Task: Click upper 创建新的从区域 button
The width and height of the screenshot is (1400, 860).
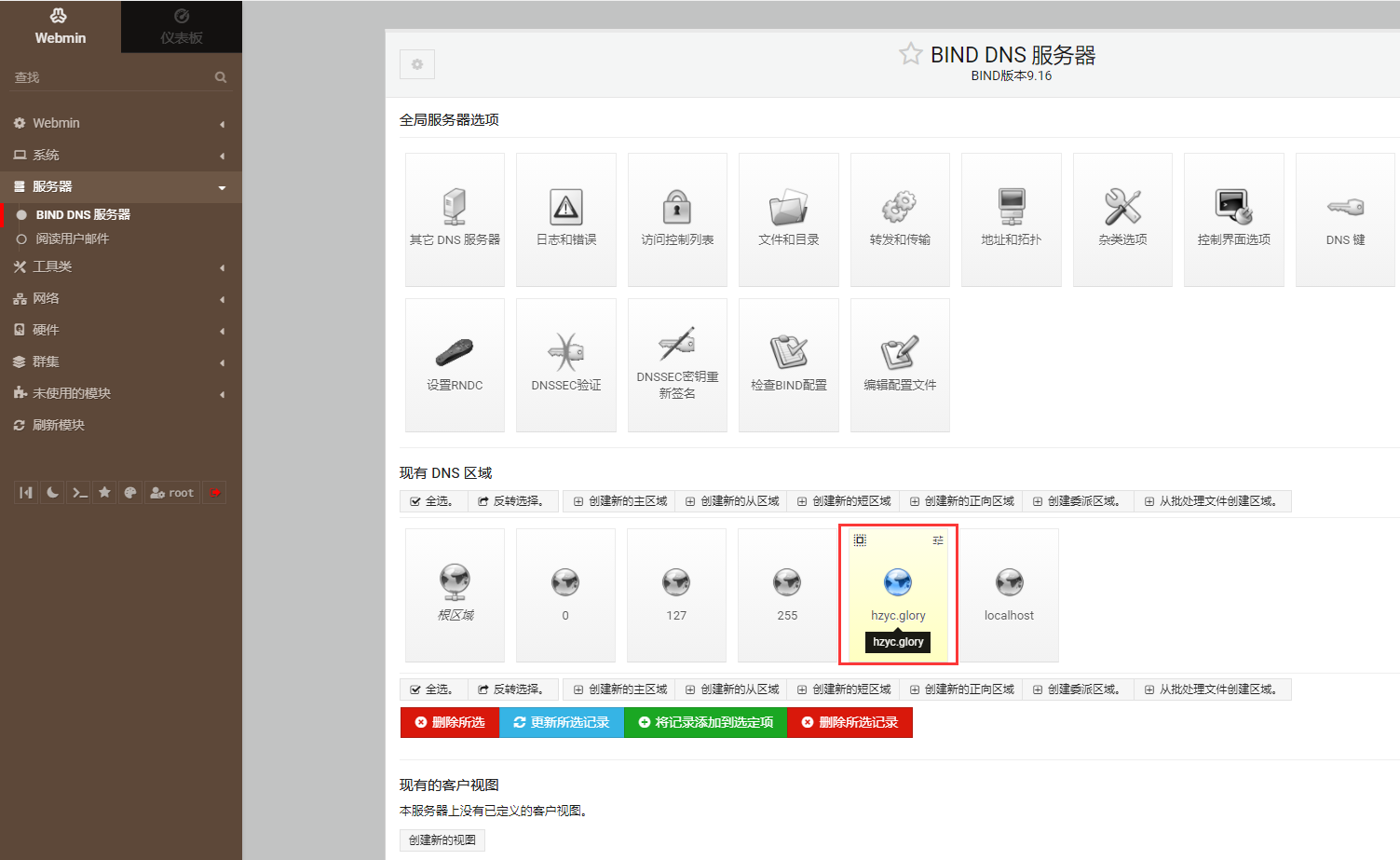Action: (x=732, y=501)
